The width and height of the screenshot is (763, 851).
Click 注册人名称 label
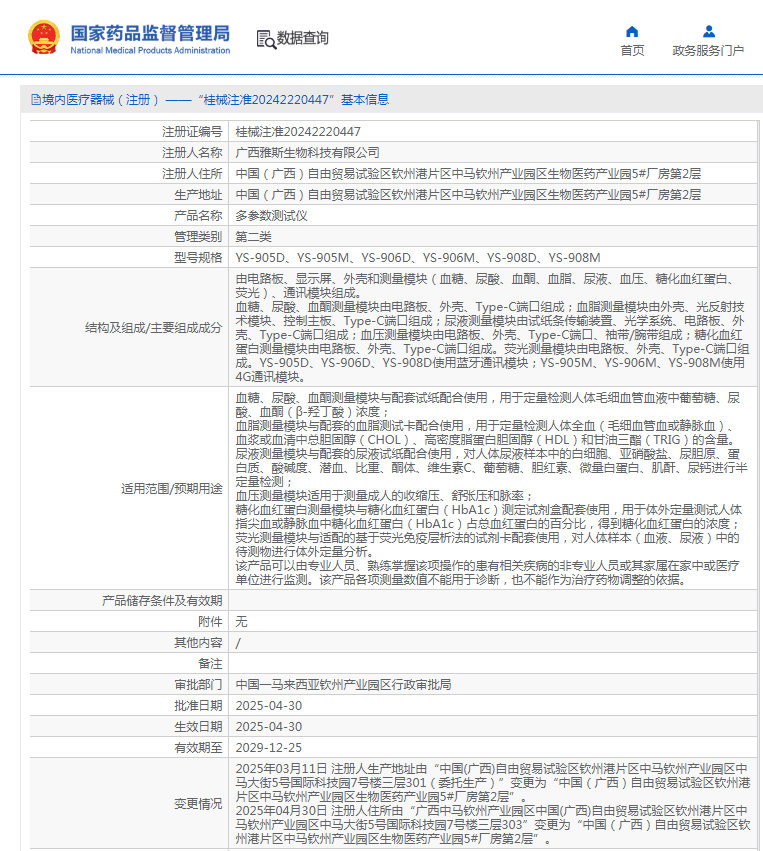192,153
